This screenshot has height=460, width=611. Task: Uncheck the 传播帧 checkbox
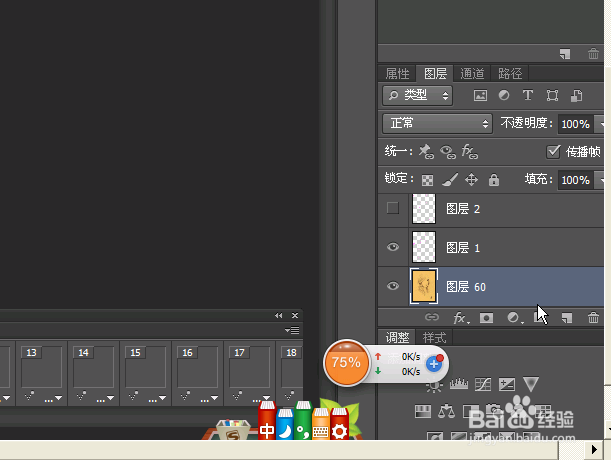coord(553,151)
